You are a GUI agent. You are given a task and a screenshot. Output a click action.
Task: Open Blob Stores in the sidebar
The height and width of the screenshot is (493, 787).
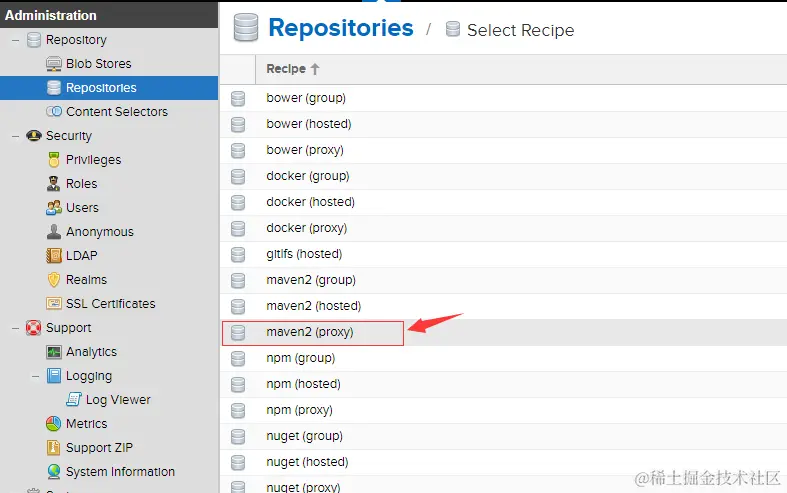[x=98, y=64]
